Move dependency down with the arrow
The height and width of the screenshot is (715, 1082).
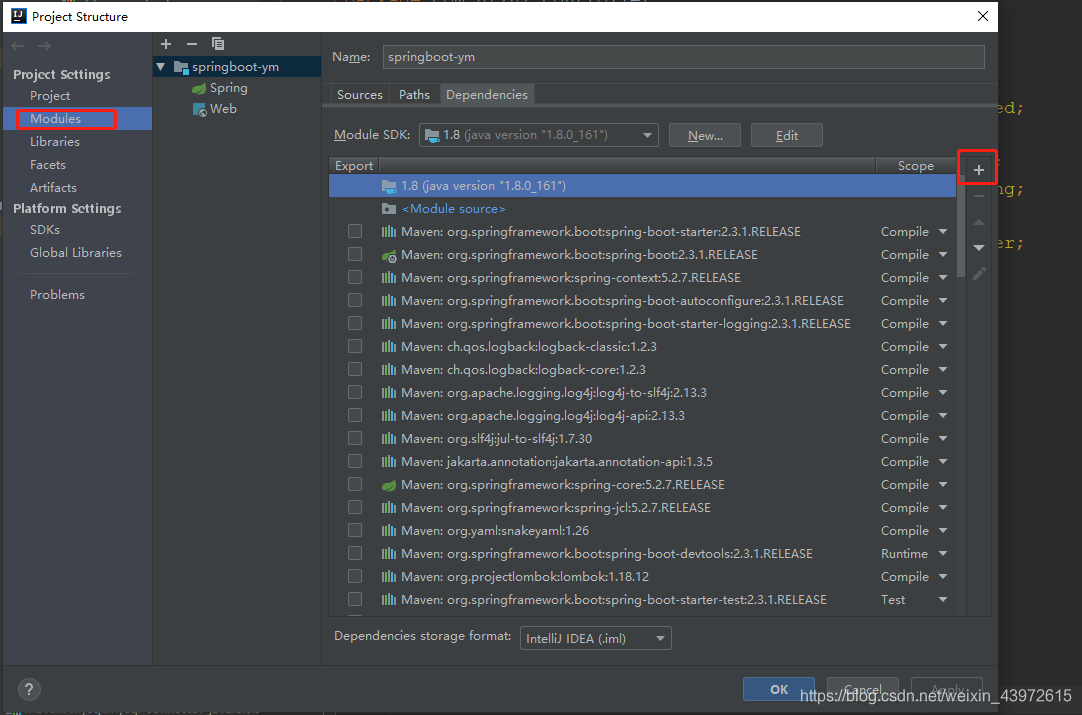[x=978, y=248]
